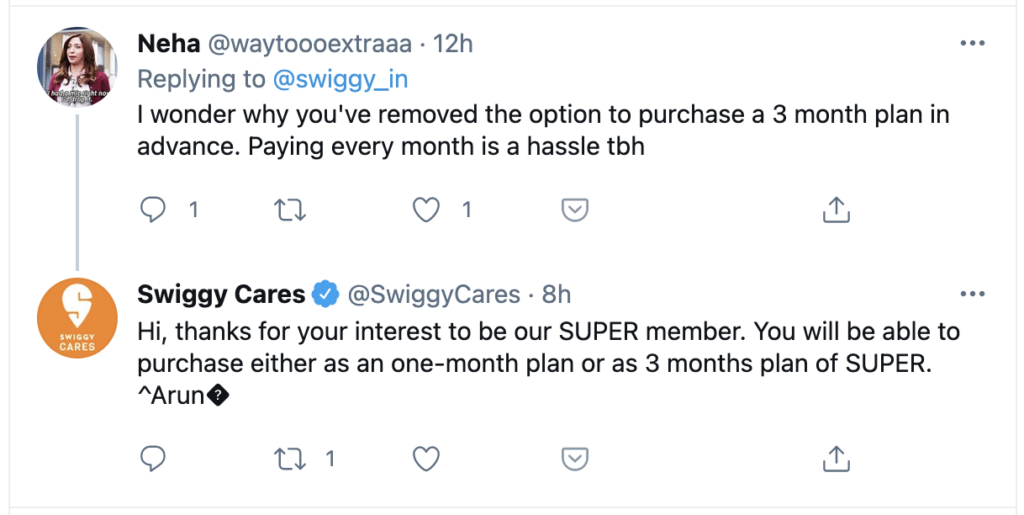
Task: Click Pocket save icon on Swiggy Cares tweet
Action: click(x=574, y=459)
